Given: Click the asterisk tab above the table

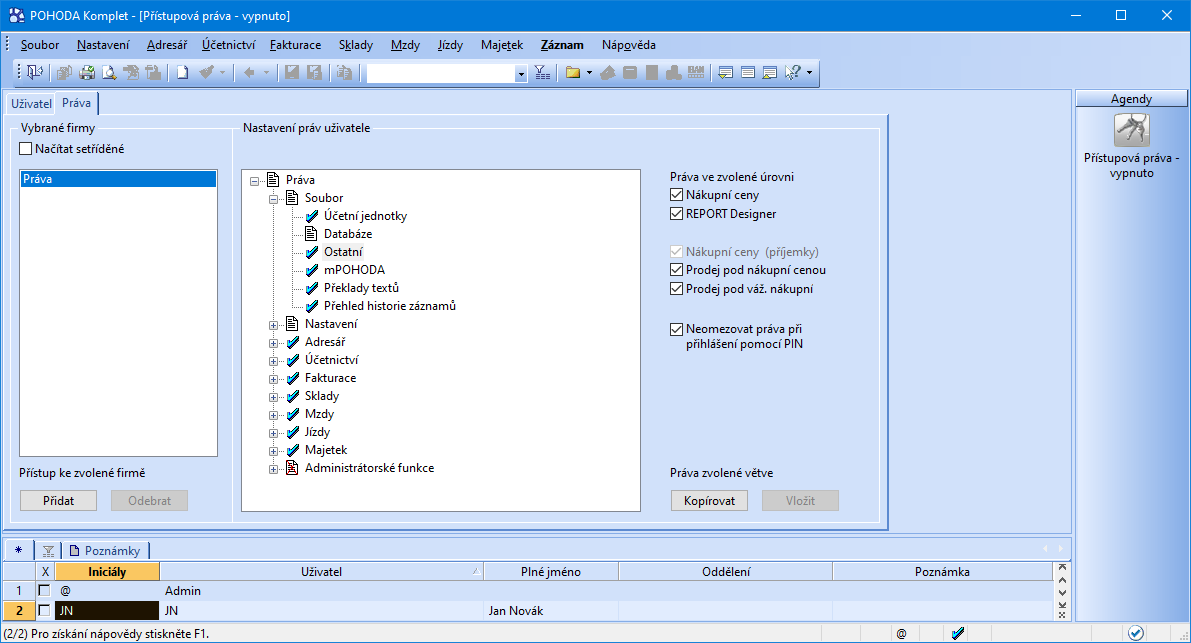Looking at the screenshot, I should pyautogui.click(x=18, y=550).
